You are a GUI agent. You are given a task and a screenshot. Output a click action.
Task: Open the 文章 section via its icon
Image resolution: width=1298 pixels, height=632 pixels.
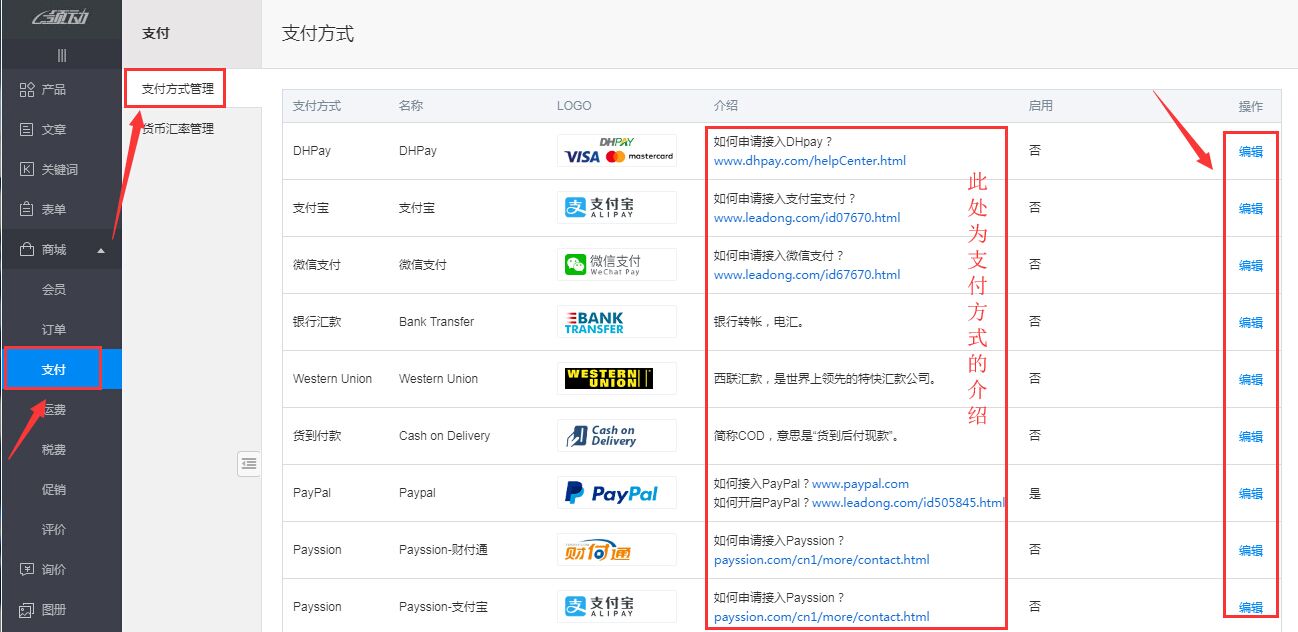pos(27,130)
